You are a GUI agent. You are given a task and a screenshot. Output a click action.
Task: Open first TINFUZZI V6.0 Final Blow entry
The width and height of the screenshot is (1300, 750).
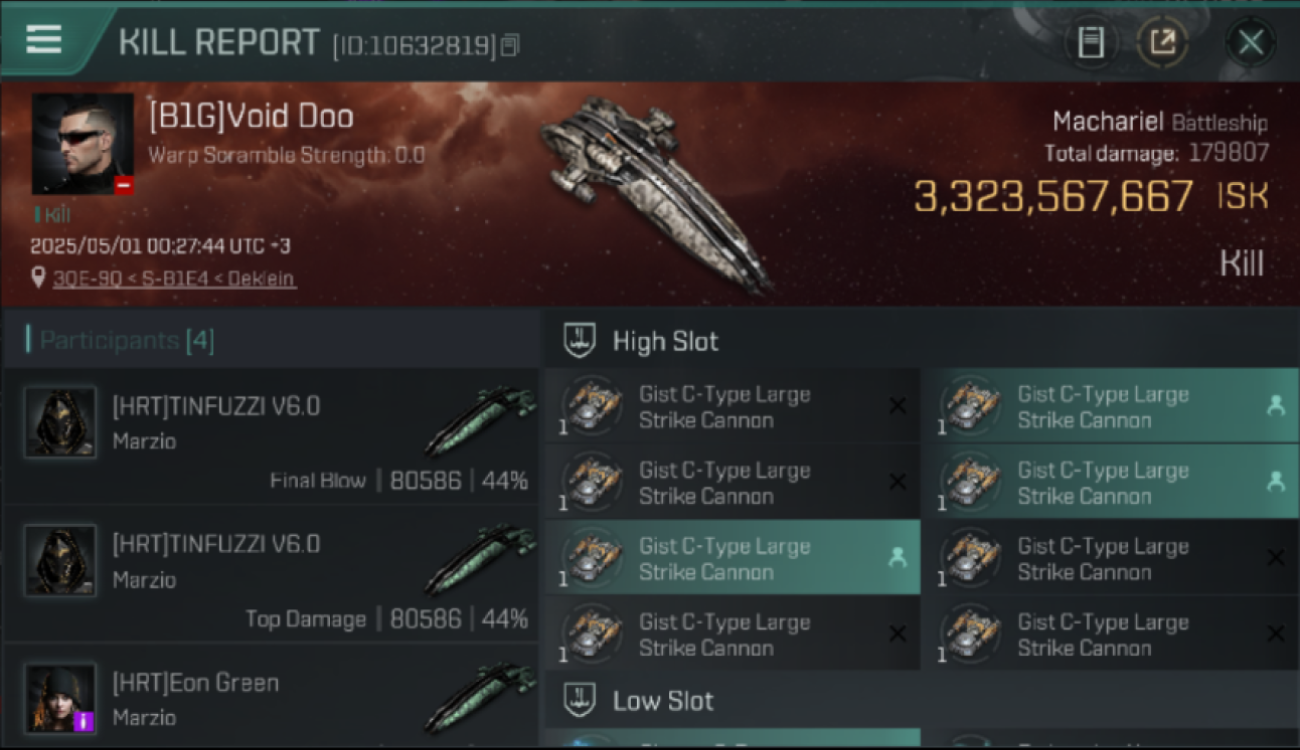tap(271, 436)
